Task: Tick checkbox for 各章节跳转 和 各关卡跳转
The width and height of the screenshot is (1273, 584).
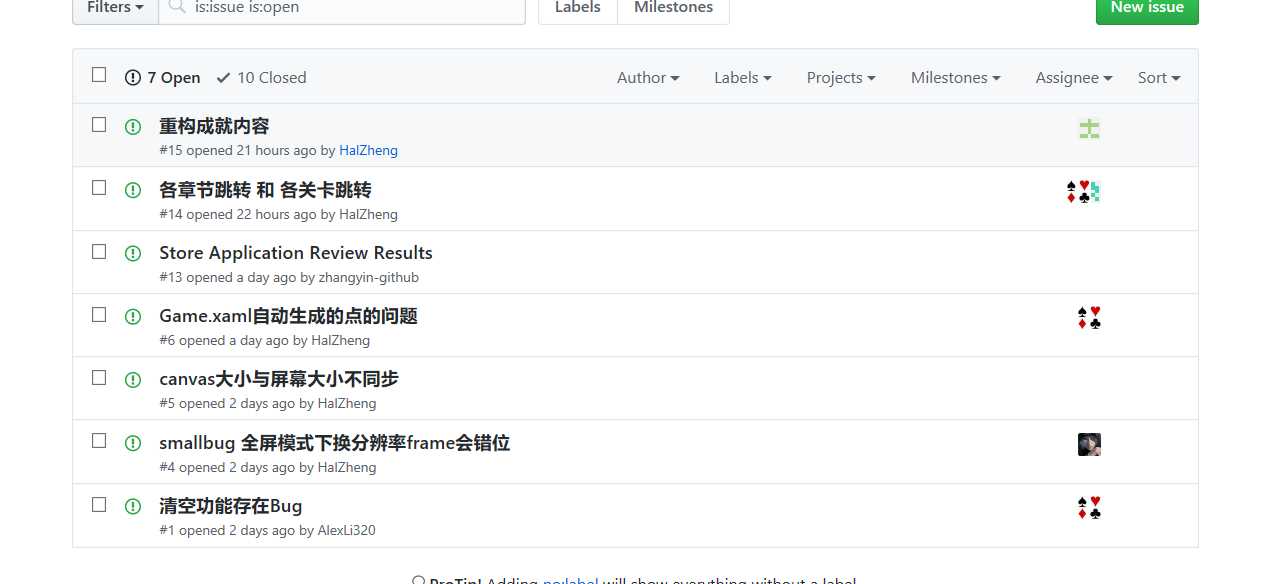Action: click(x=99, y=187)
